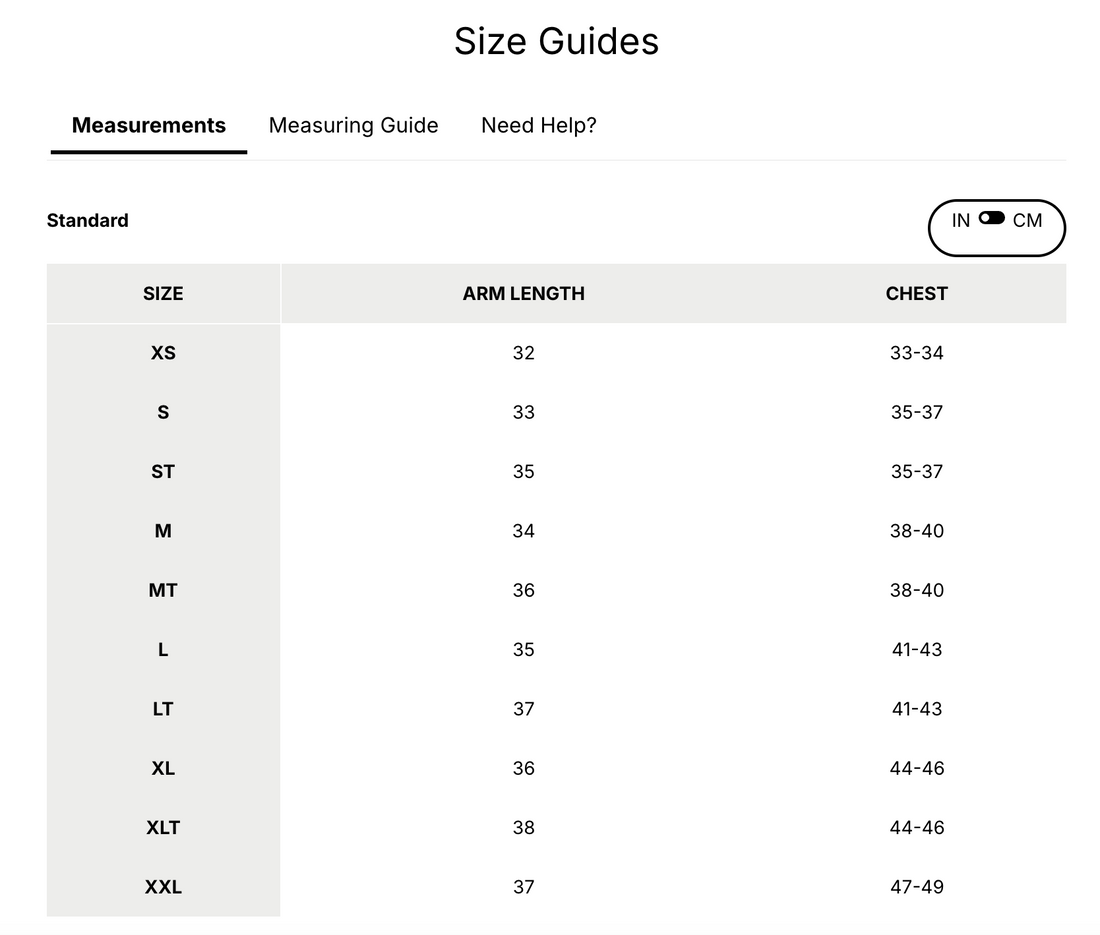
Task: Switch to the Measuring Guide tab
Action: point(353,125)
